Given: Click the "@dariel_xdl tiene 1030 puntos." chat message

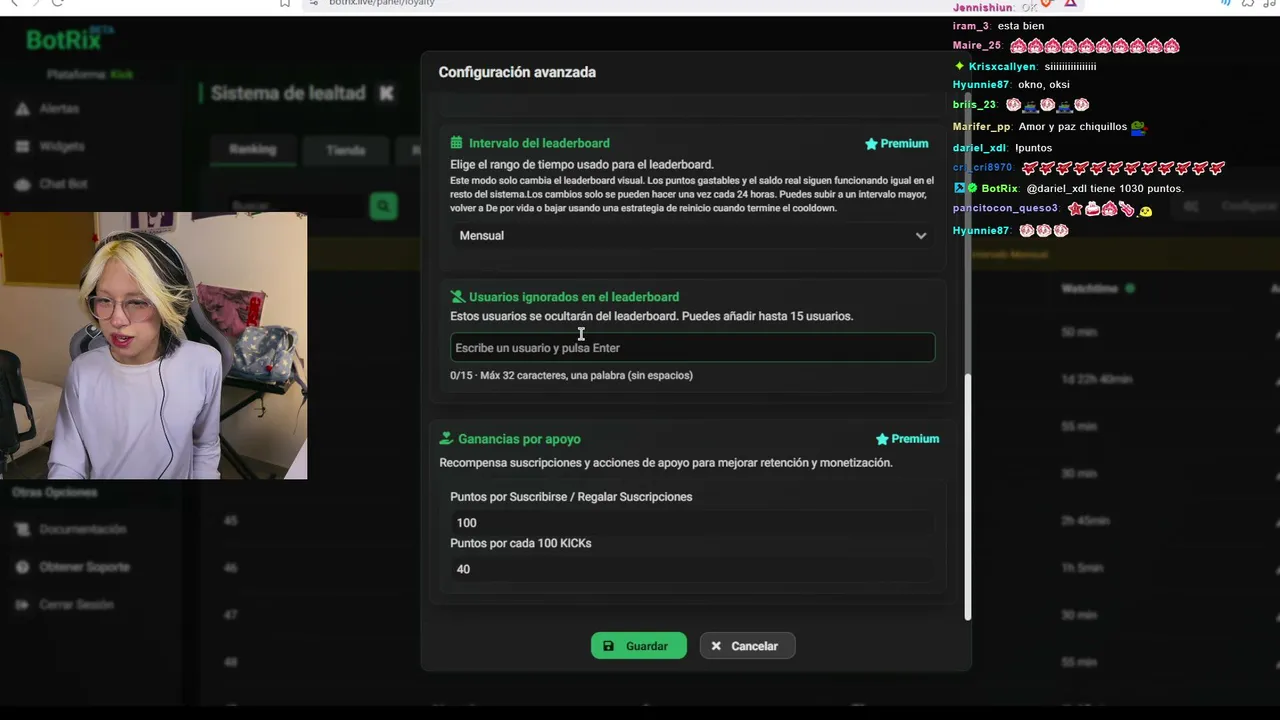Looking at the screenshot, I should [x=1105, y=188].
